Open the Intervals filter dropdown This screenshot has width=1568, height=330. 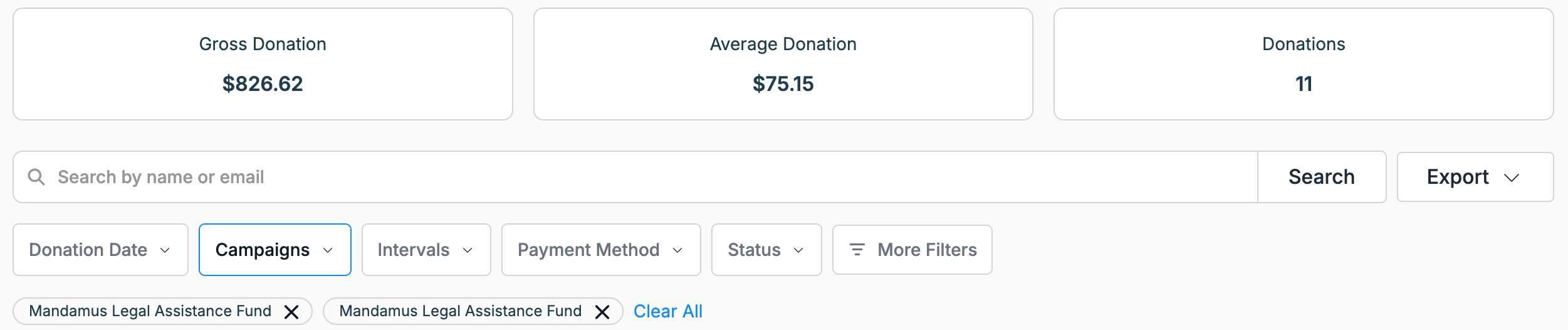pyautogui.click(x=426, y=250)
